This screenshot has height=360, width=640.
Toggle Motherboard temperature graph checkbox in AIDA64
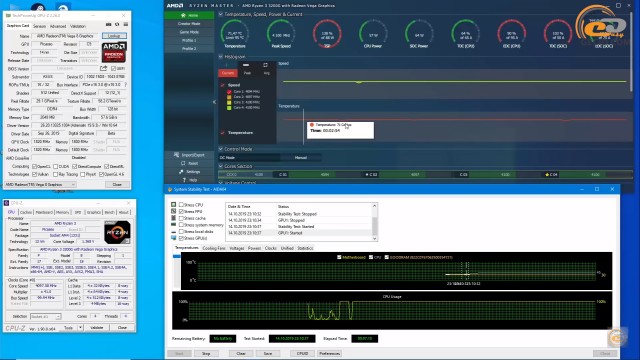pos(339,258)
